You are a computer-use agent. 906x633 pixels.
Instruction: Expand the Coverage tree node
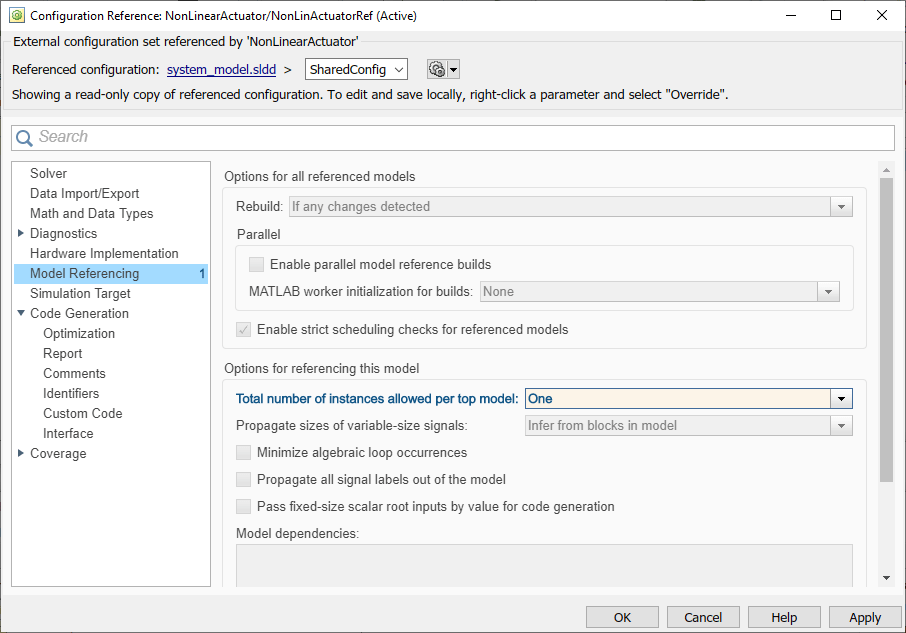pyautogui.click(x=21, y=453)
